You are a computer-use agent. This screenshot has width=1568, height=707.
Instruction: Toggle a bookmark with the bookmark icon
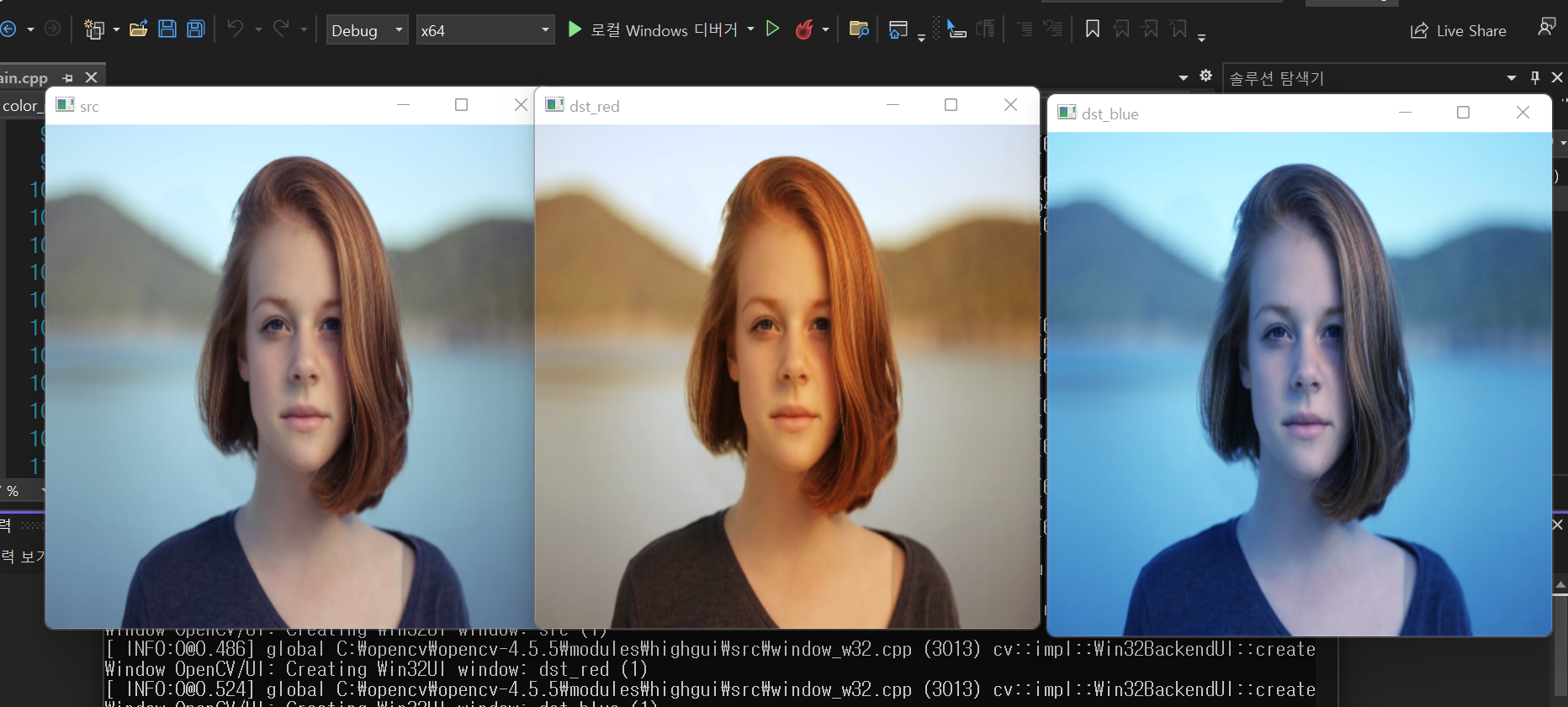[x=1092, y=29]
